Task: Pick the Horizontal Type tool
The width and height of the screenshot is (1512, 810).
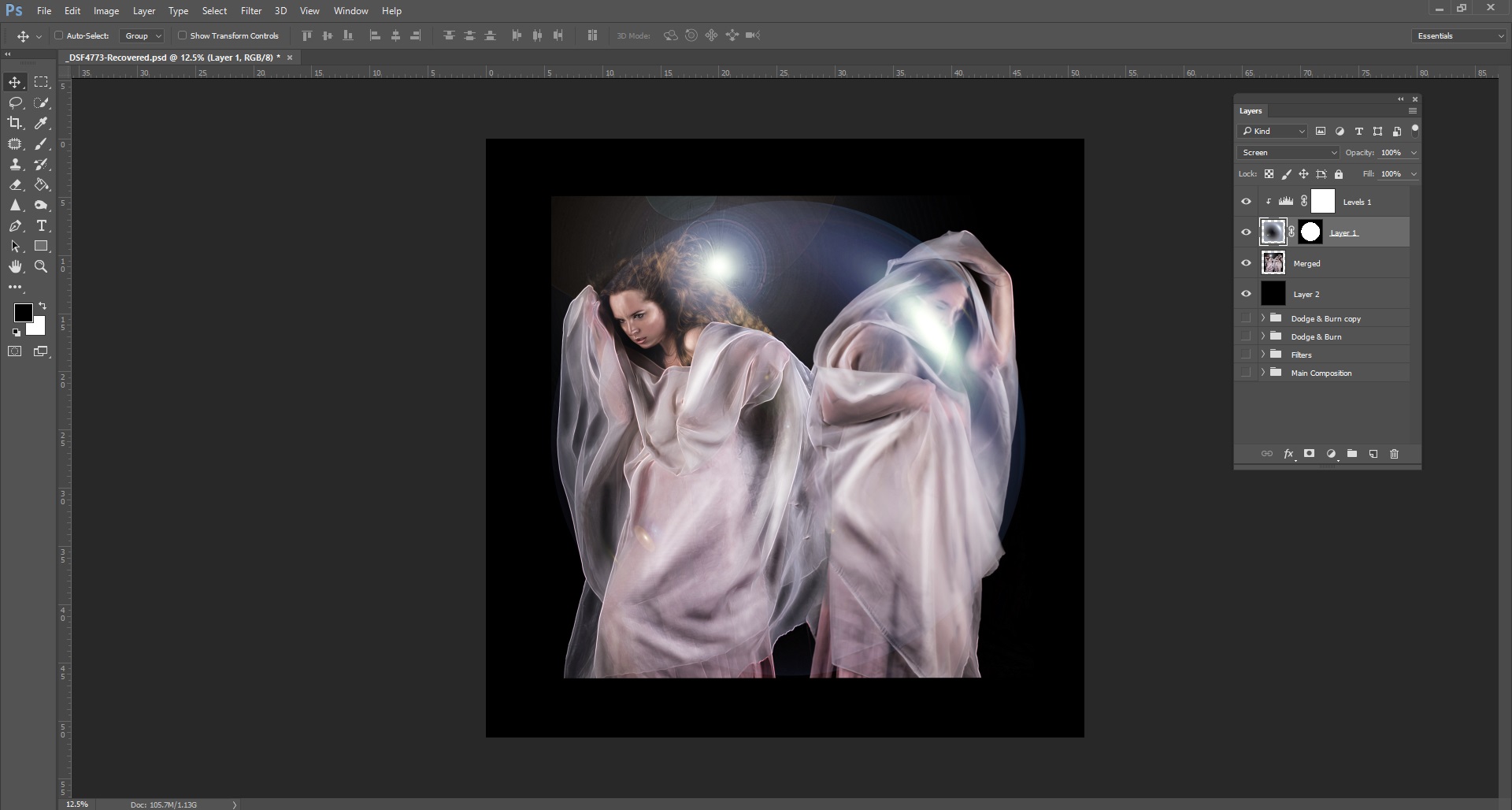Action: [x=41, y=226]
